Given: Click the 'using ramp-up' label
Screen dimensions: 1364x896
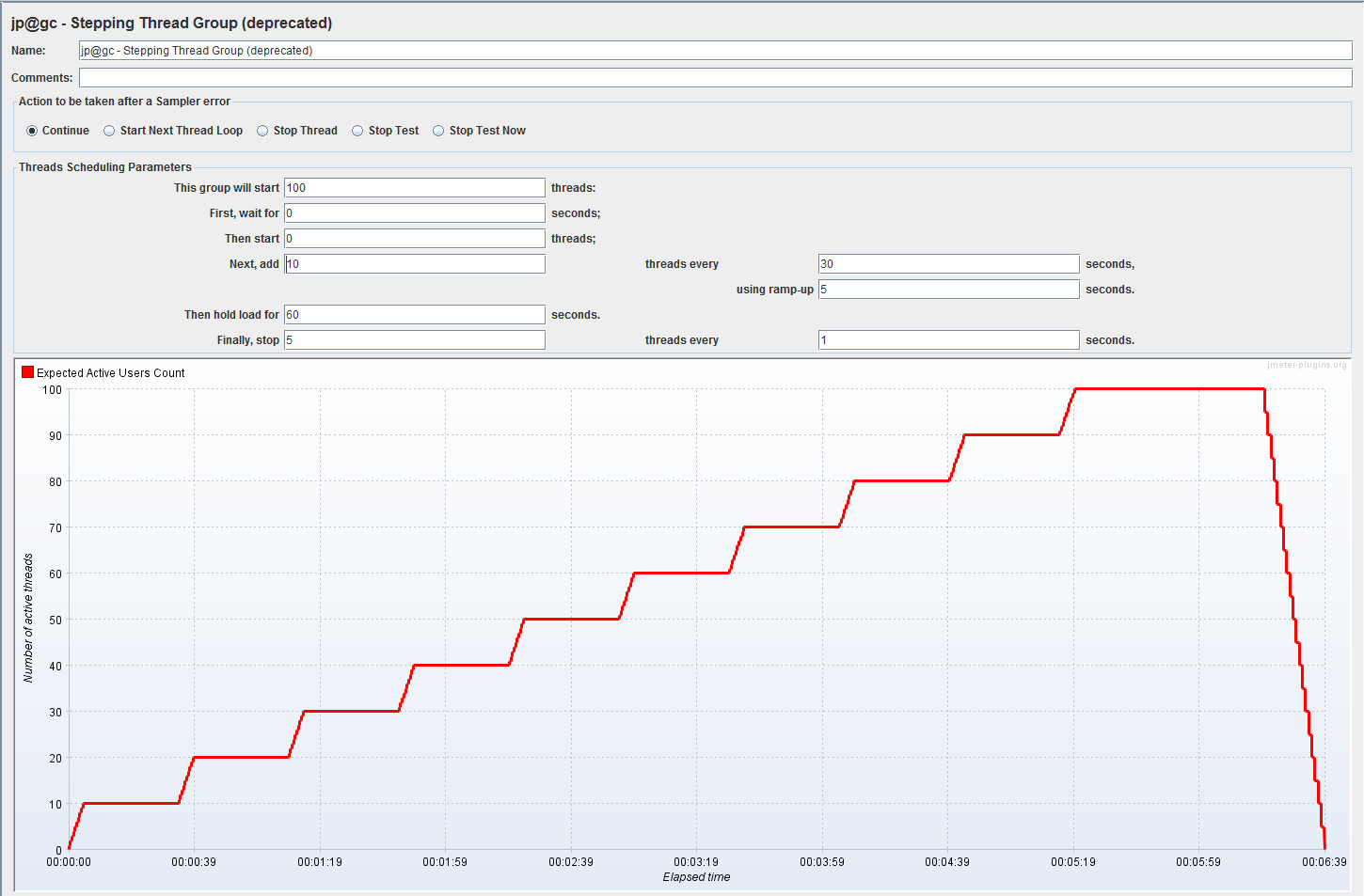Looking at the screenshot, I should pos(775,290).
